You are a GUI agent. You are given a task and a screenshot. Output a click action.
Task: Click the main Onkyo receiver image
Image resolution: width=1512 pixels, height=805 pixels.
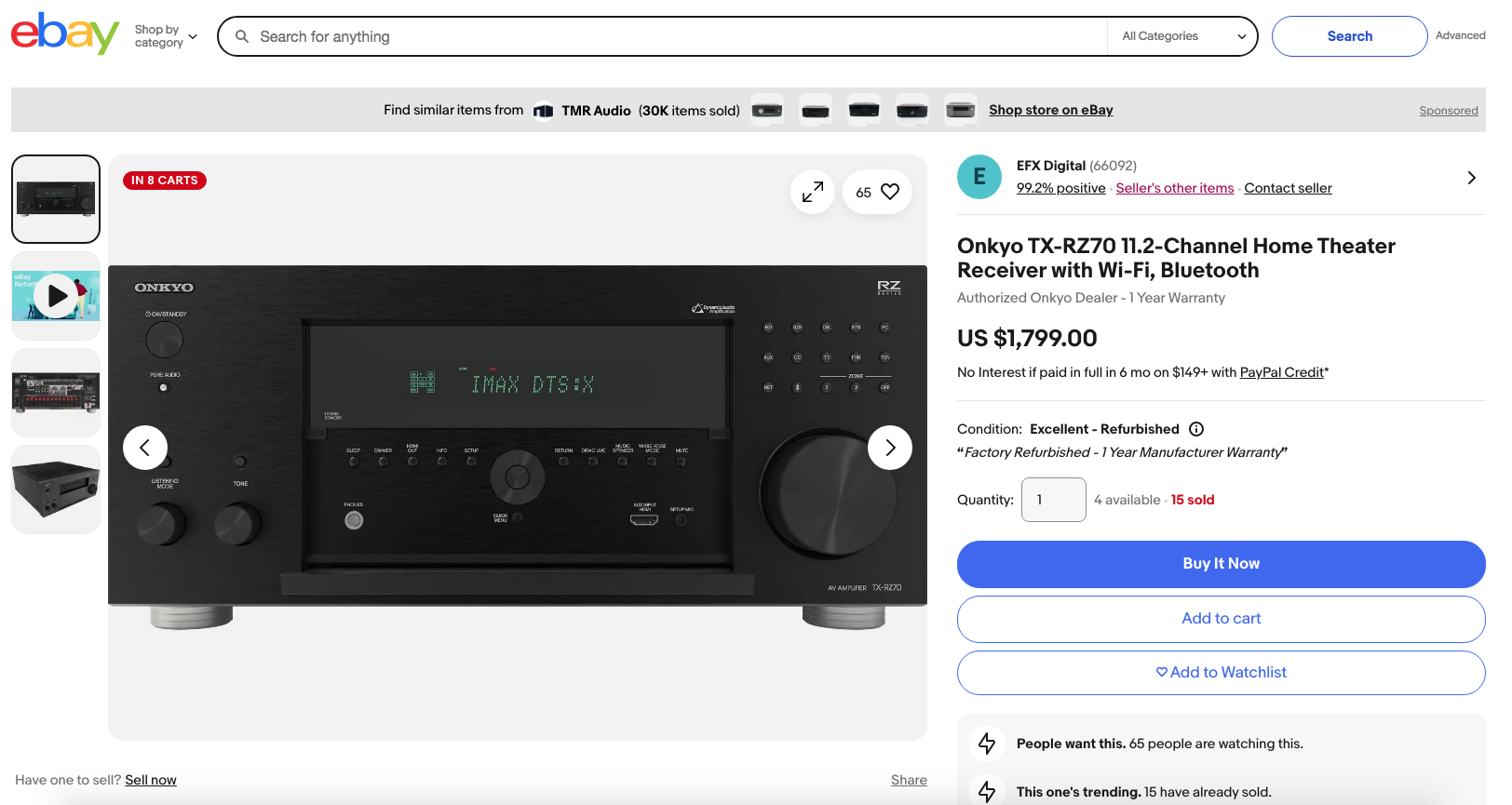(518, 447)
